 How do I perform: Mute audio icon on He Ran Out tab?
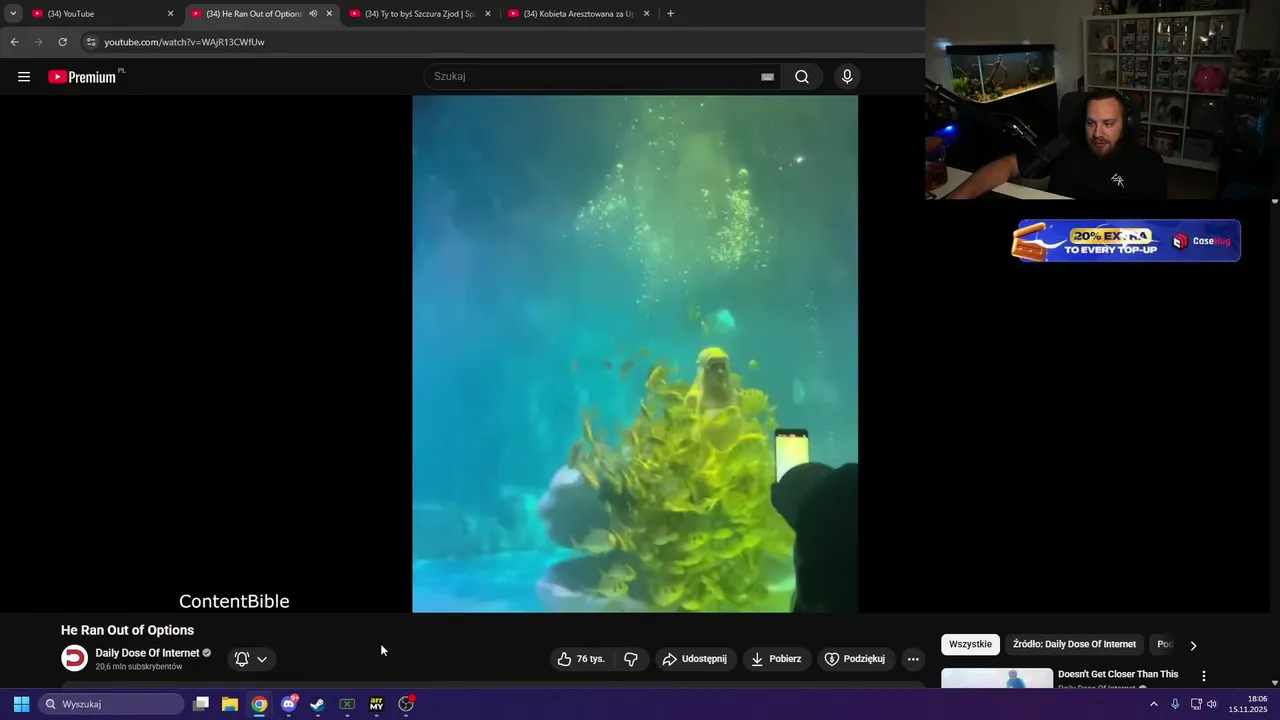click(x=313, y=14)
